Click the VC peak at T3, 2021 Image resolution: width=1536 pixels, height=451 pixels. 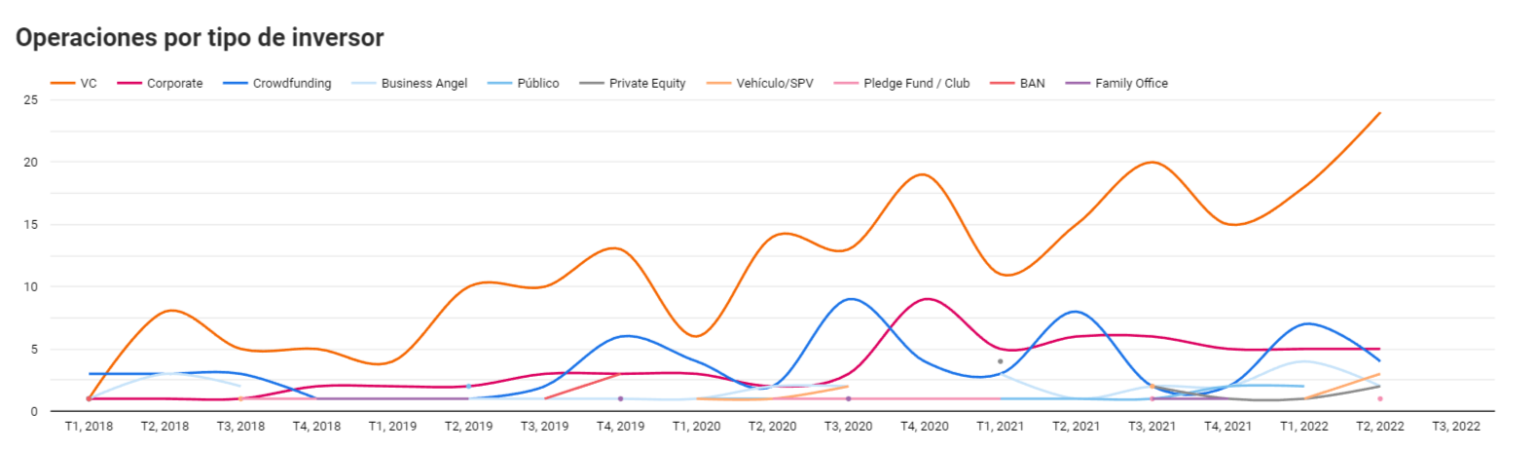[1153, 162]
